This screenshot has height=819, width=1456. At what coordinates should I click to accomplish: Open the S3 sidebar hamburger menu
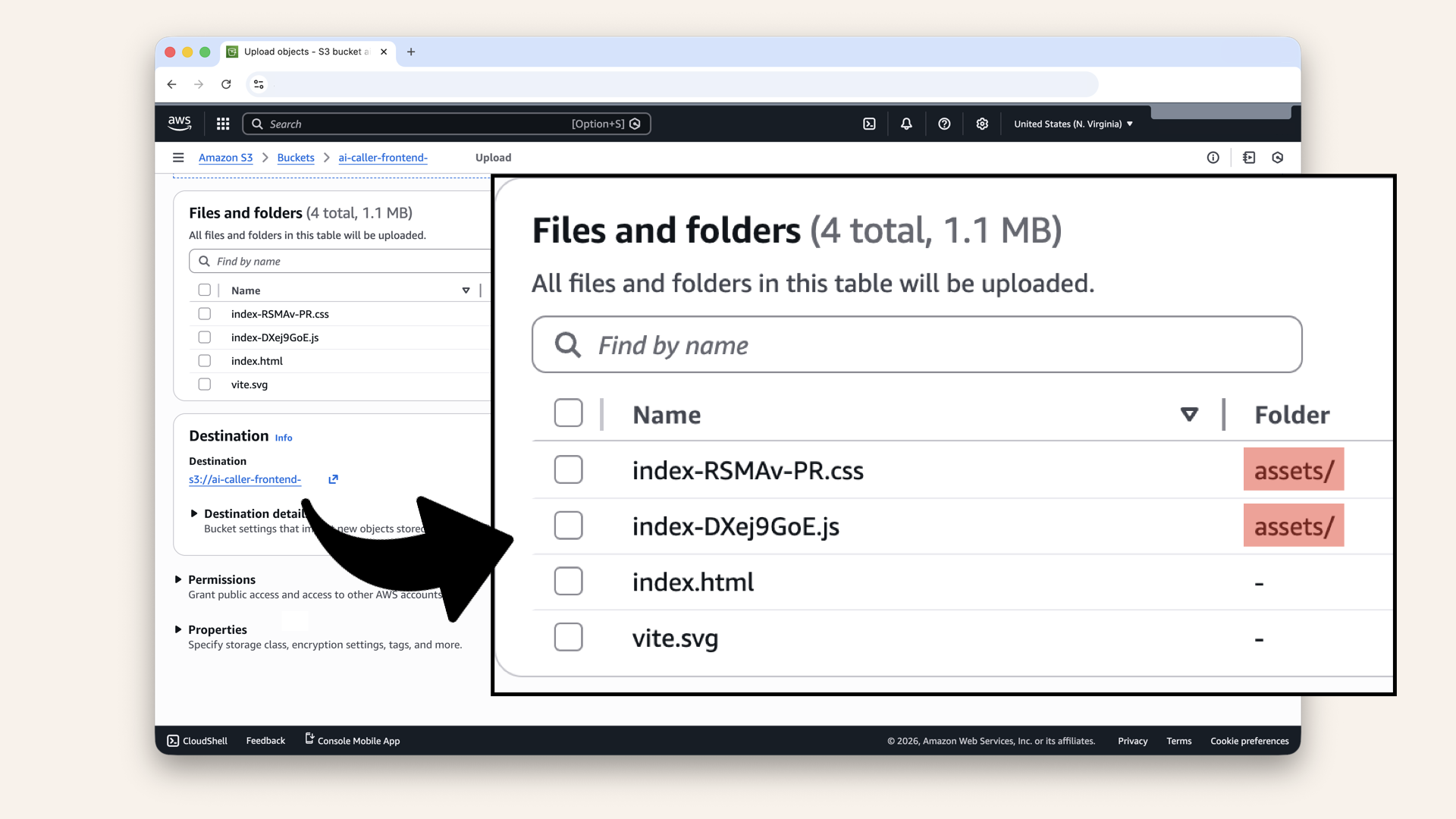click(179, 157)
